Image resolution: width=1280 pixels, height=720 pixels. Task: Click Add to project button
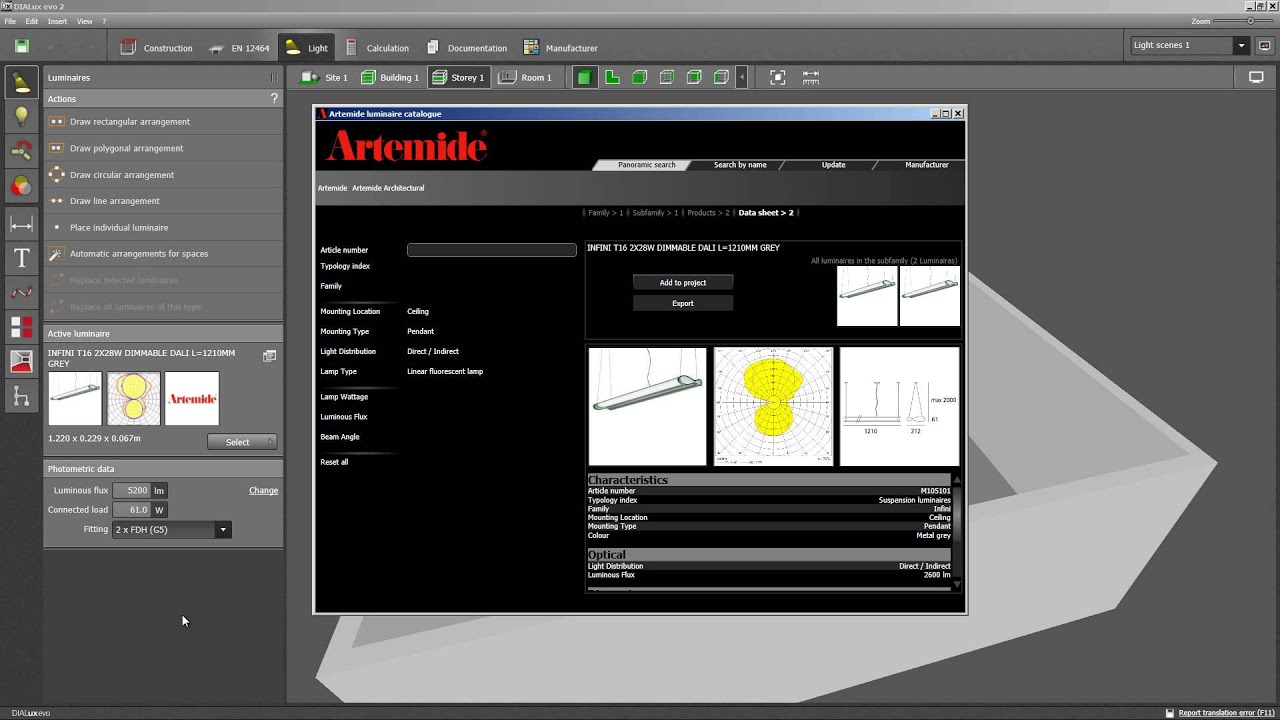tap(683, 283)
